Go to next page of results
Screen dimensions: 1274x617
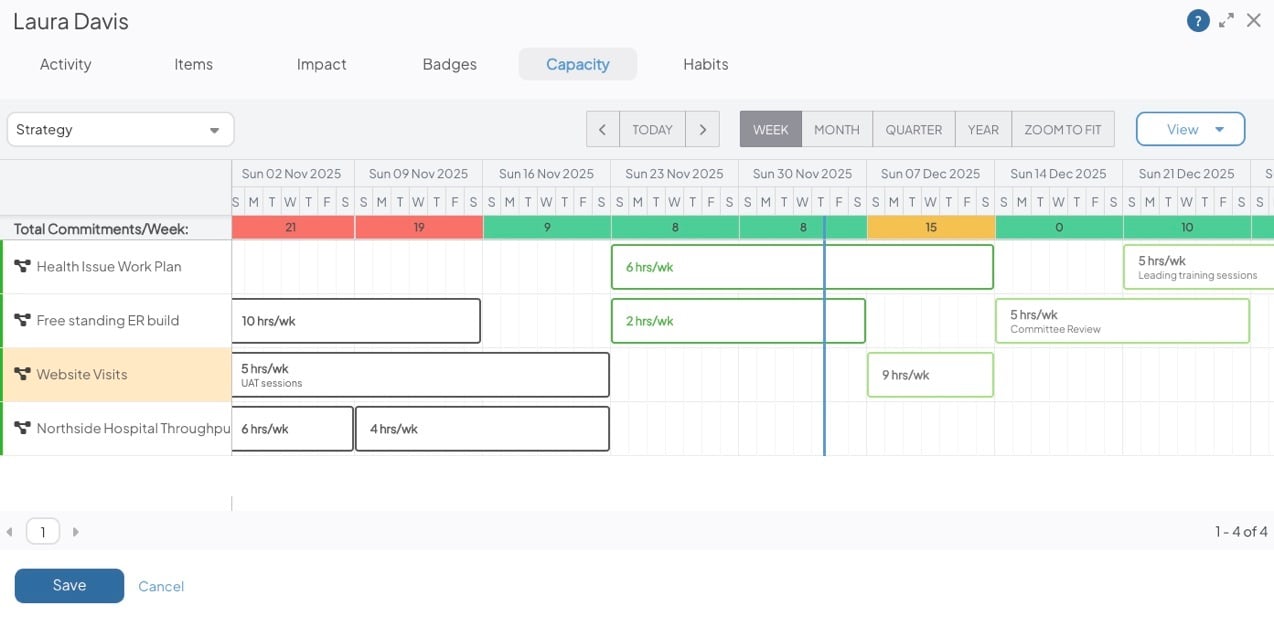pos(75,532)
